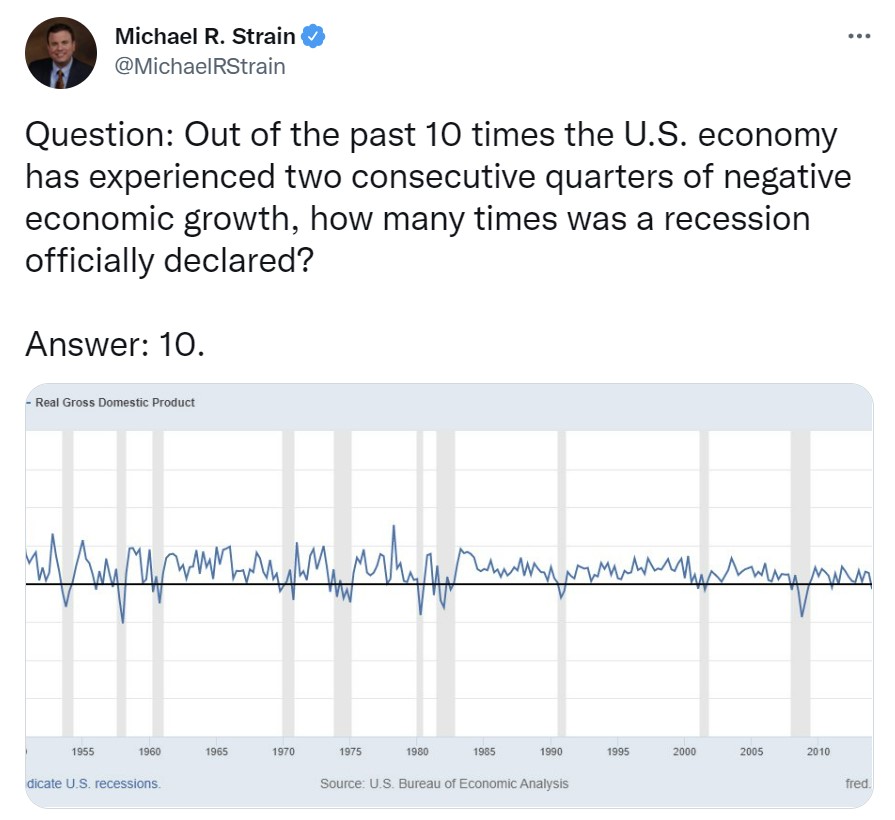Click the Real Gross Domestic Product legend label
The width and height of the screenshot is (895, 820).
click(115, 402)
